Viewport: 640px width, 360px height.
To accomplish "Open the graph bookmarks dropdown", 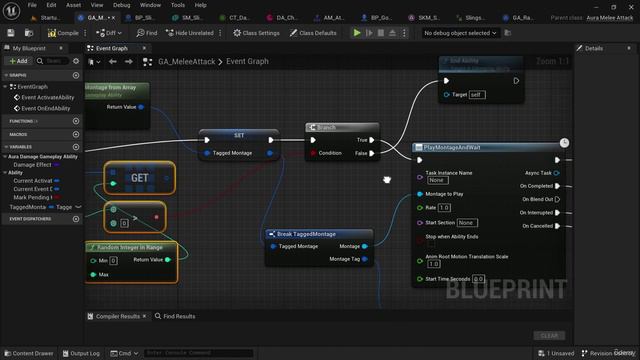I will coord(94,62).
